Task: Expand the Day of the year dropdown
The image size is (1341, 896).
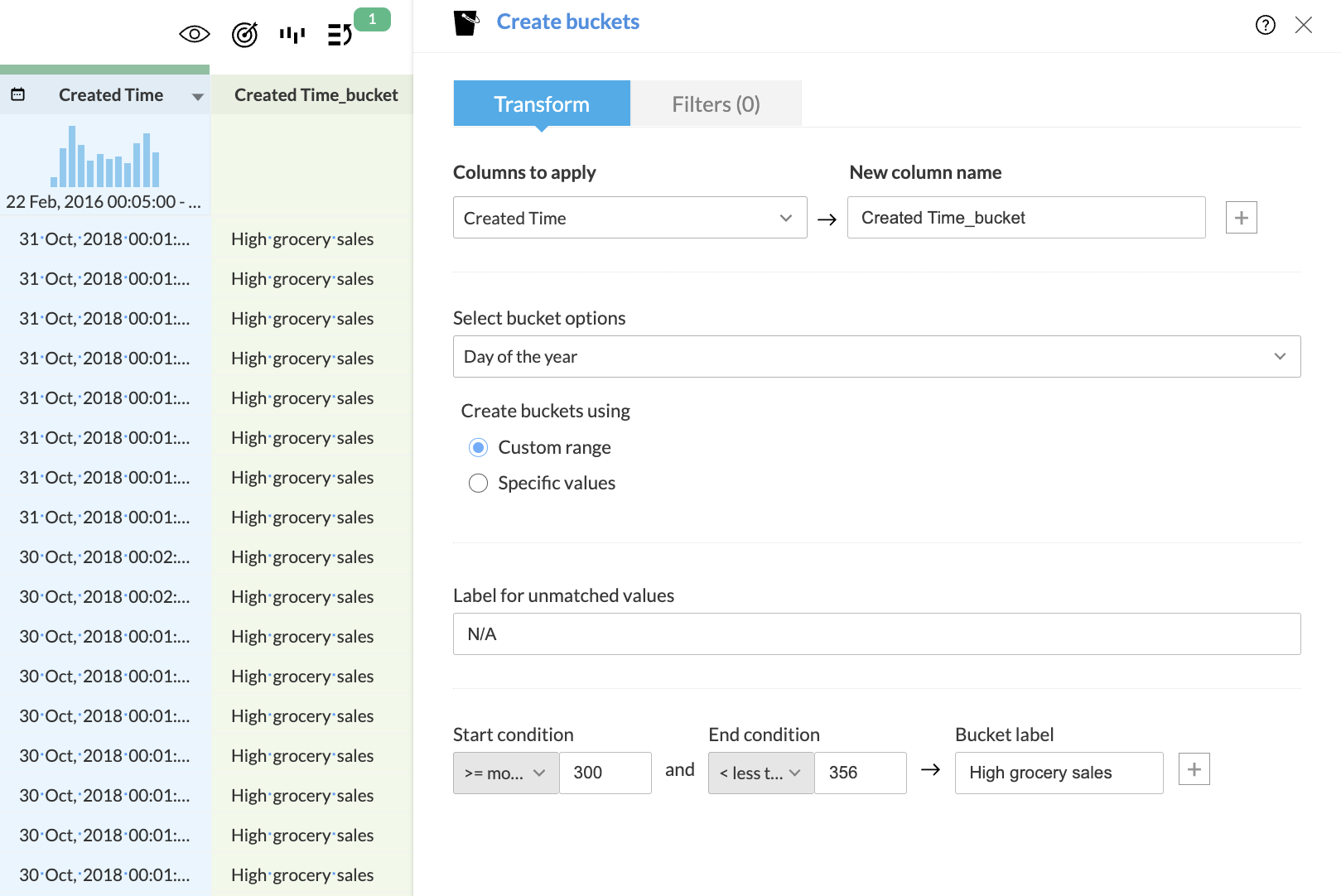Action: (x=876, y=357)
